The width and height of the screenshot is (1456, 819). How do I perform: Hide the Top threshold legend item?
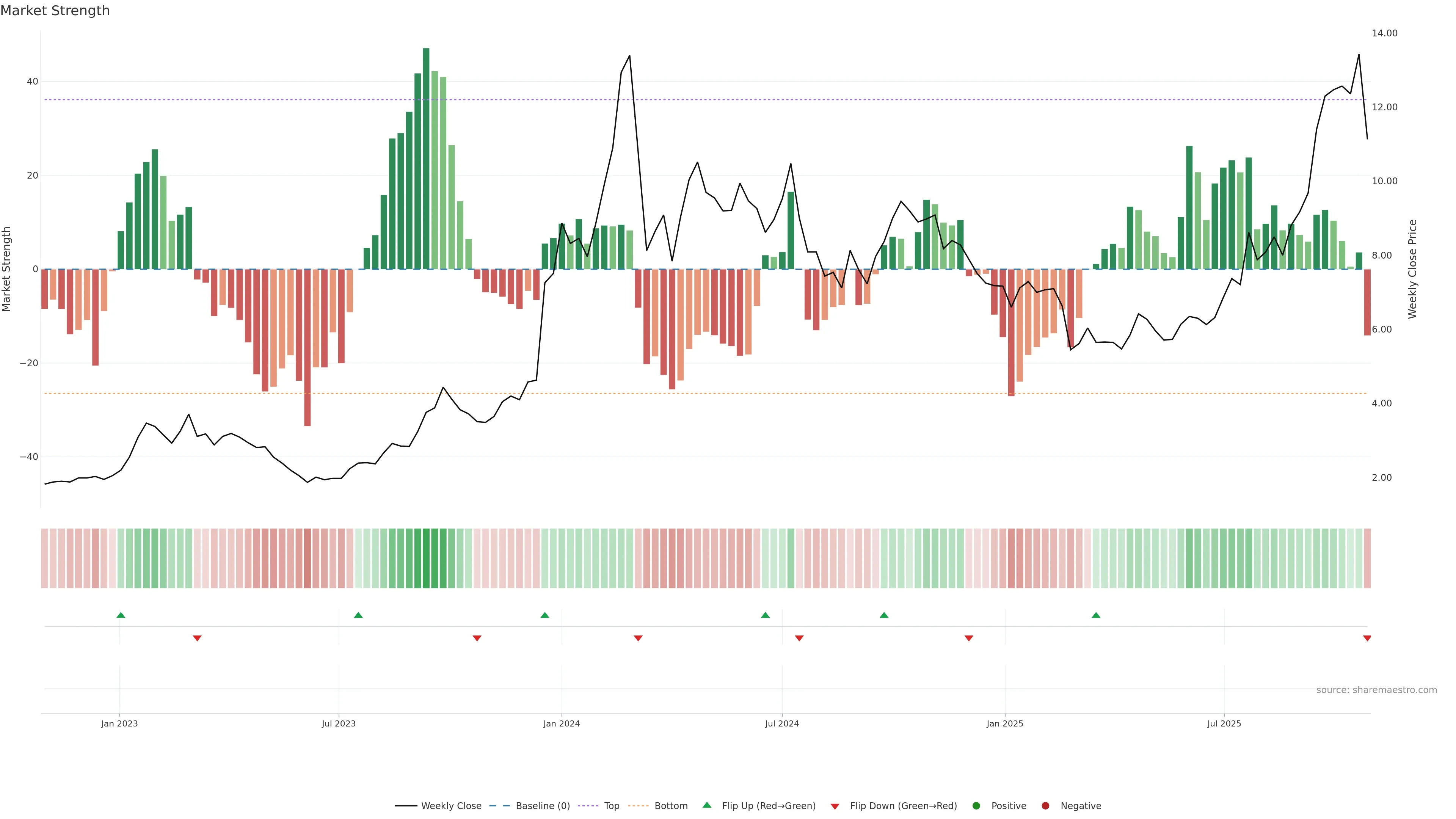coord(611,806)
